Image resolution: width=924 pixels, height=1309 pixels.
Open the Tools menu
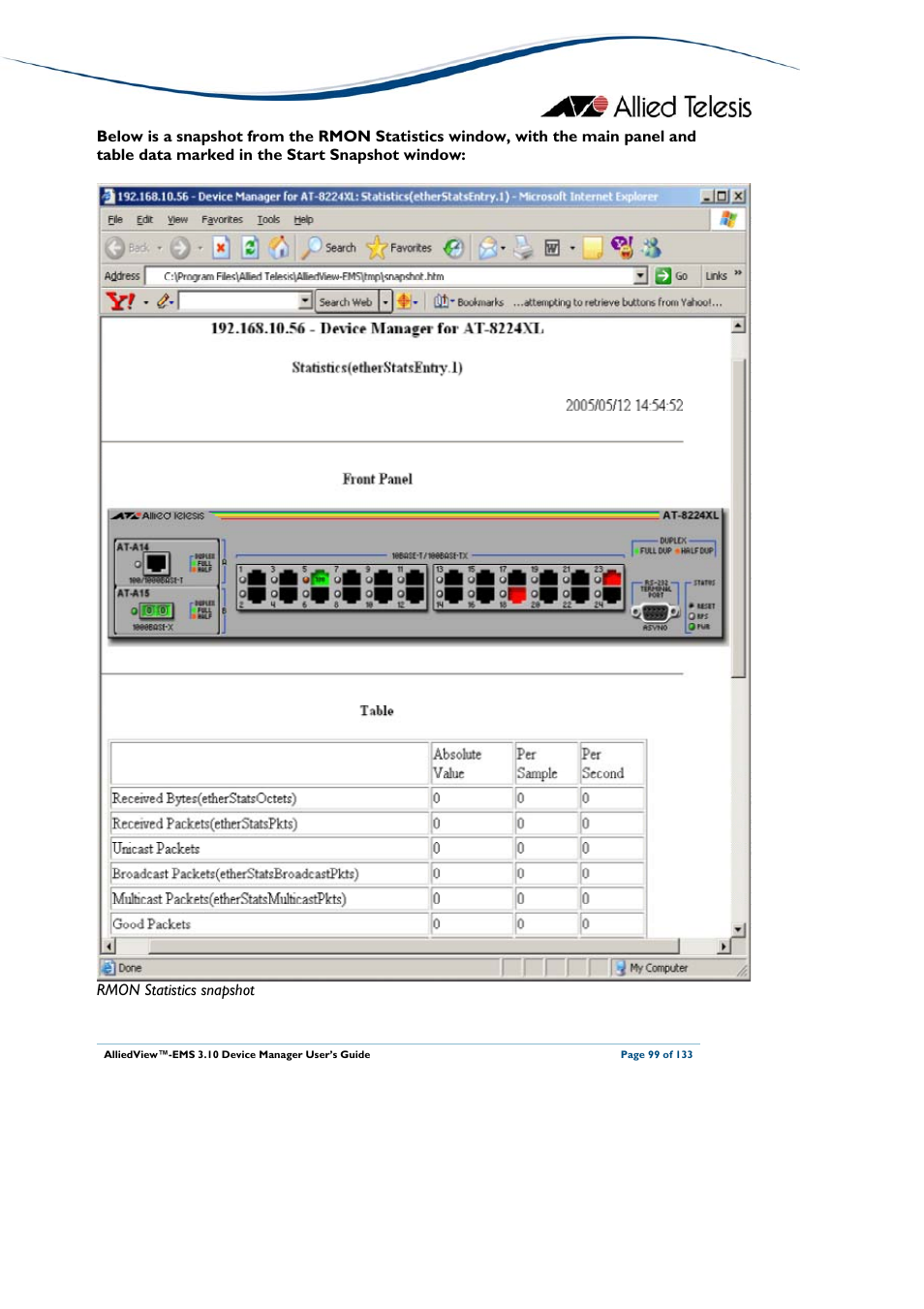click(x=268, y=220)
